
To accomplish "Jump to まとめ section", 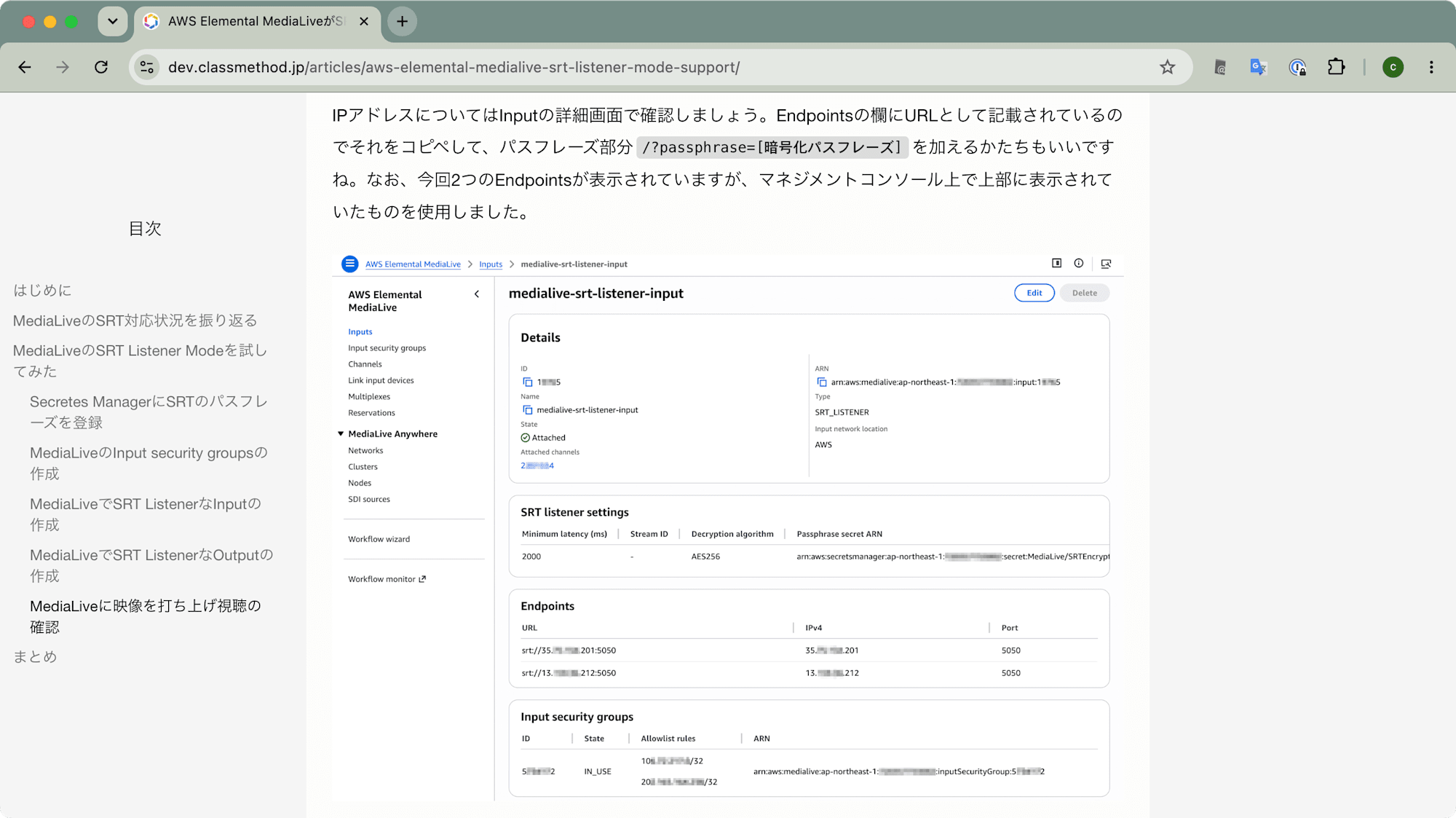I will click(x=35, y=656).
